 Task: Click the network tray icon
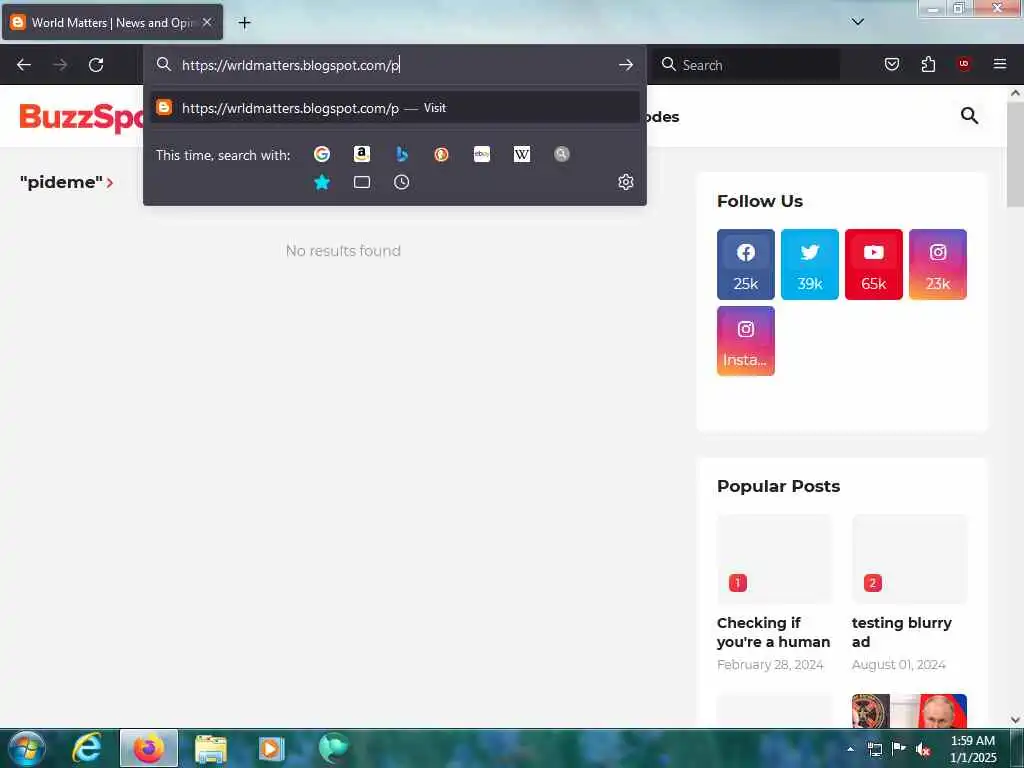874,750
